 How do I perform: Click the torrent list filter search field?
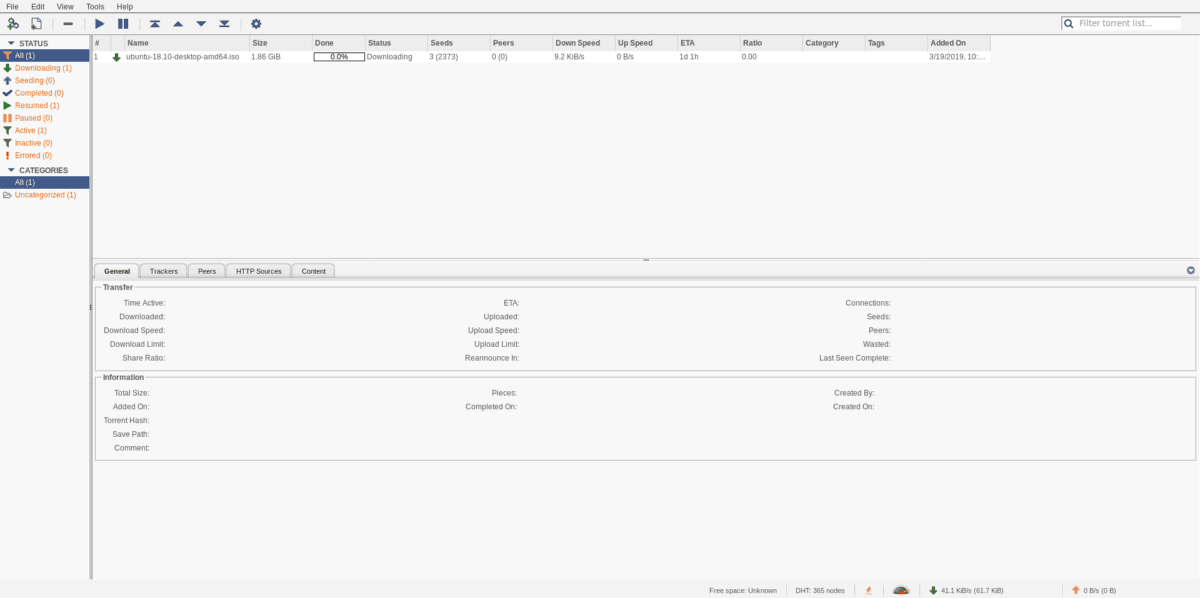(1122, 22)
